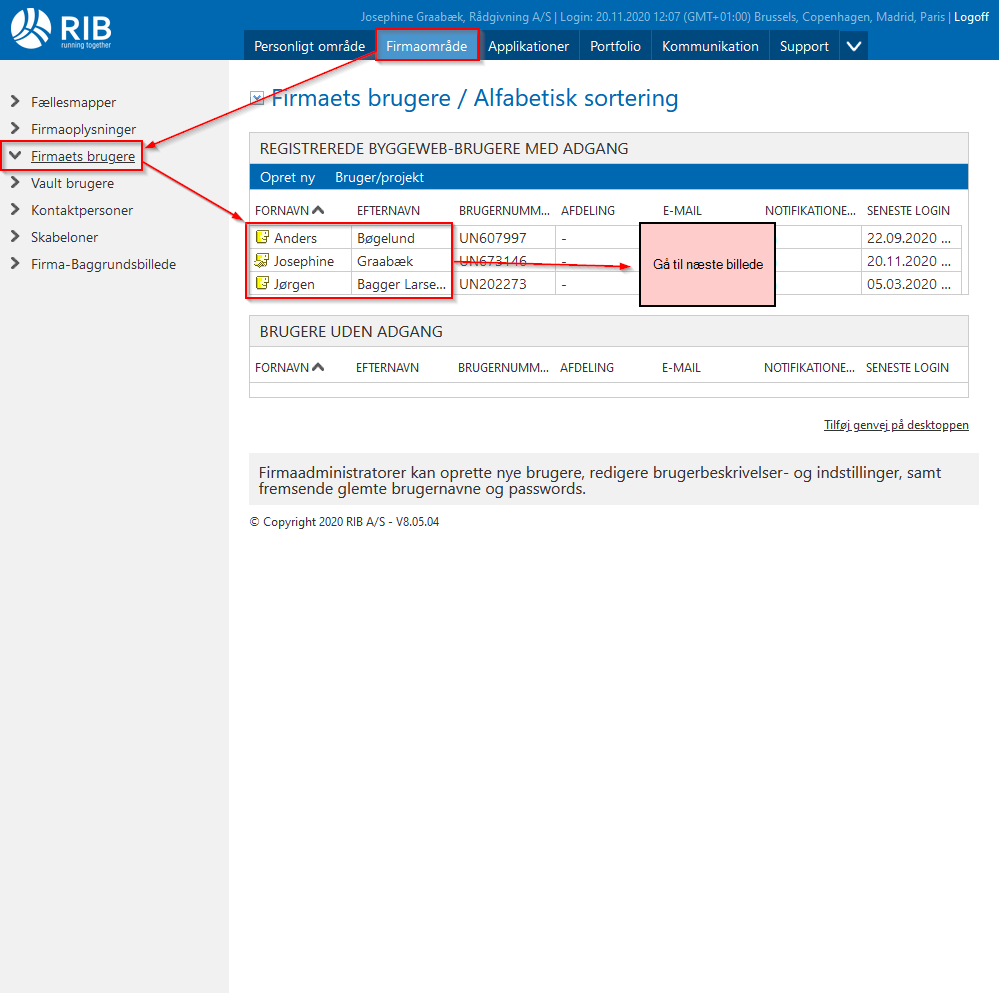Screen dimensions: 1000x993
Task: Click the user icon beside Jørgen
Action: (x=262, y=284)
